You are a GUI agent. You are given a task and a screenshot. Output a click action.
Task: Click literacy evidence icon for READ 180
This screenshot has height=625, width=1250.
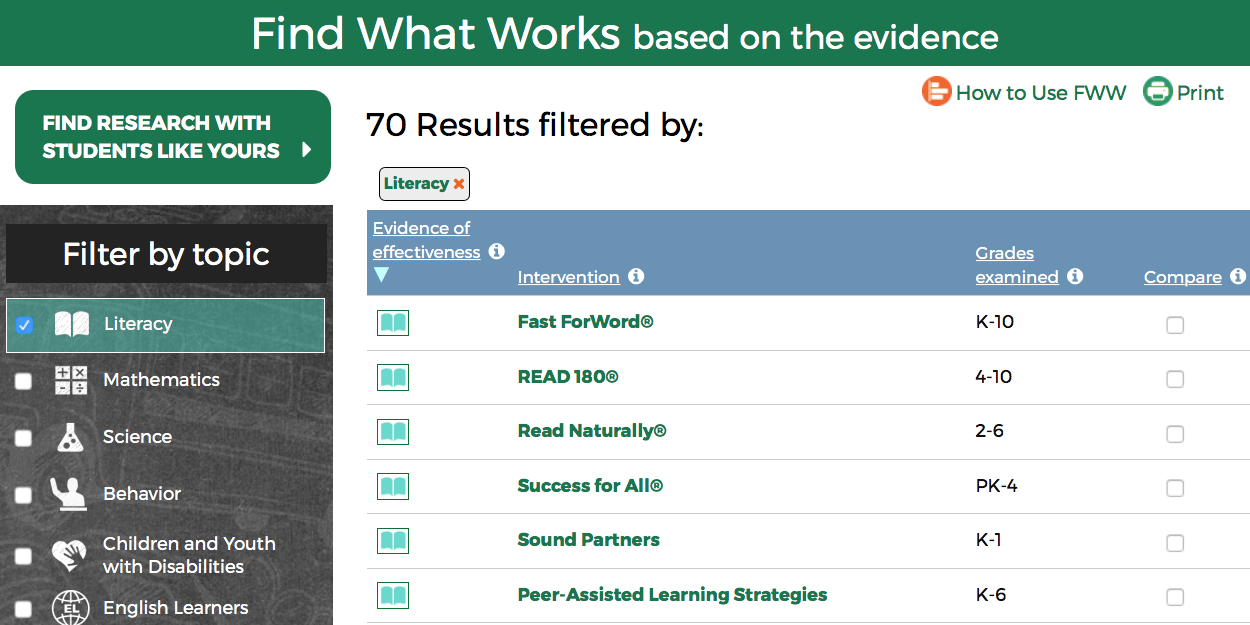pos(393,377)
